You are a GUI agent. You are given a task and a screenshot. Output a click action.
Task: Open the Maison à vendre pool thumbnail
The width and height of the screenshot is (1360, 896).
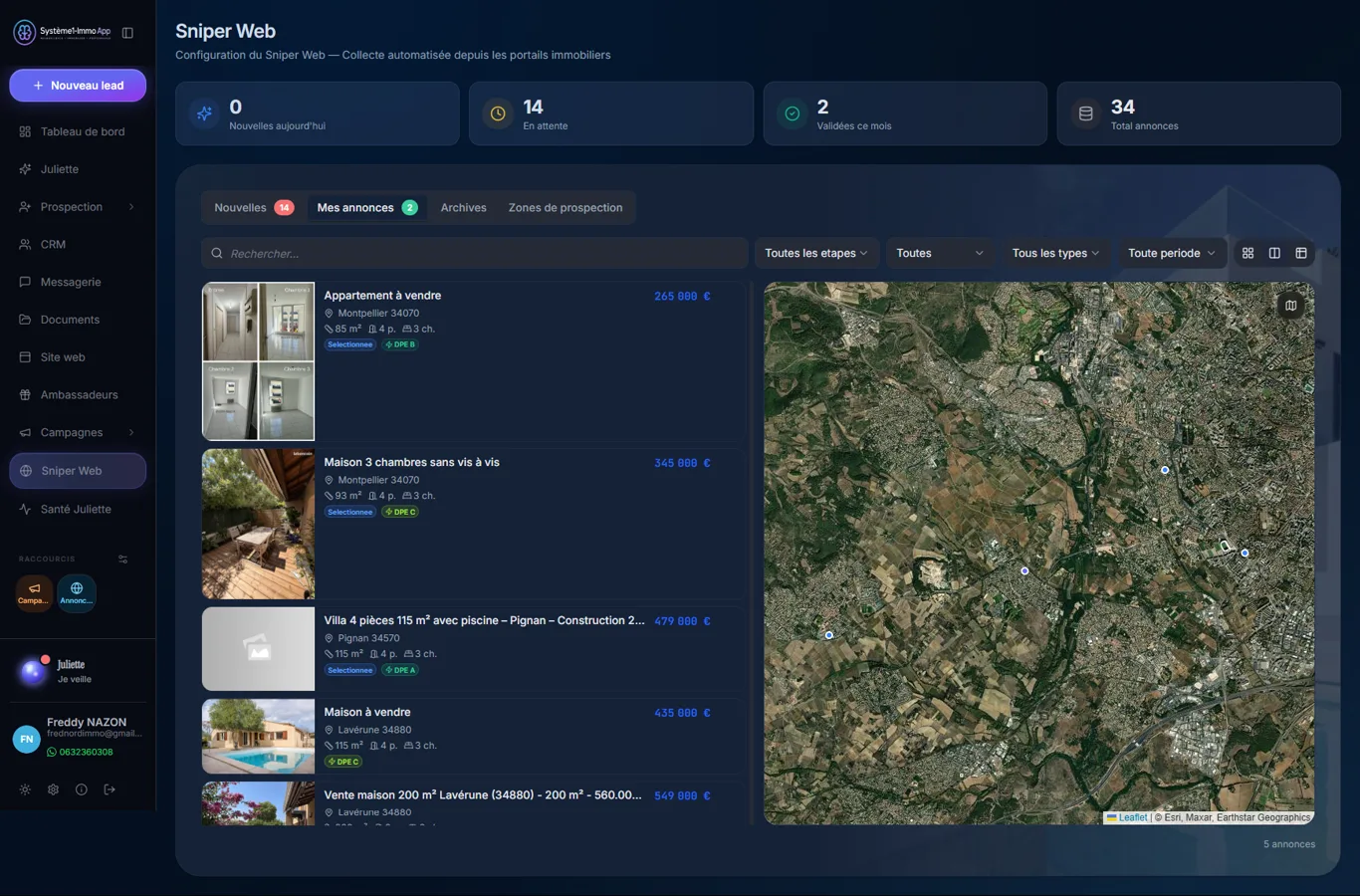[258, 736]
